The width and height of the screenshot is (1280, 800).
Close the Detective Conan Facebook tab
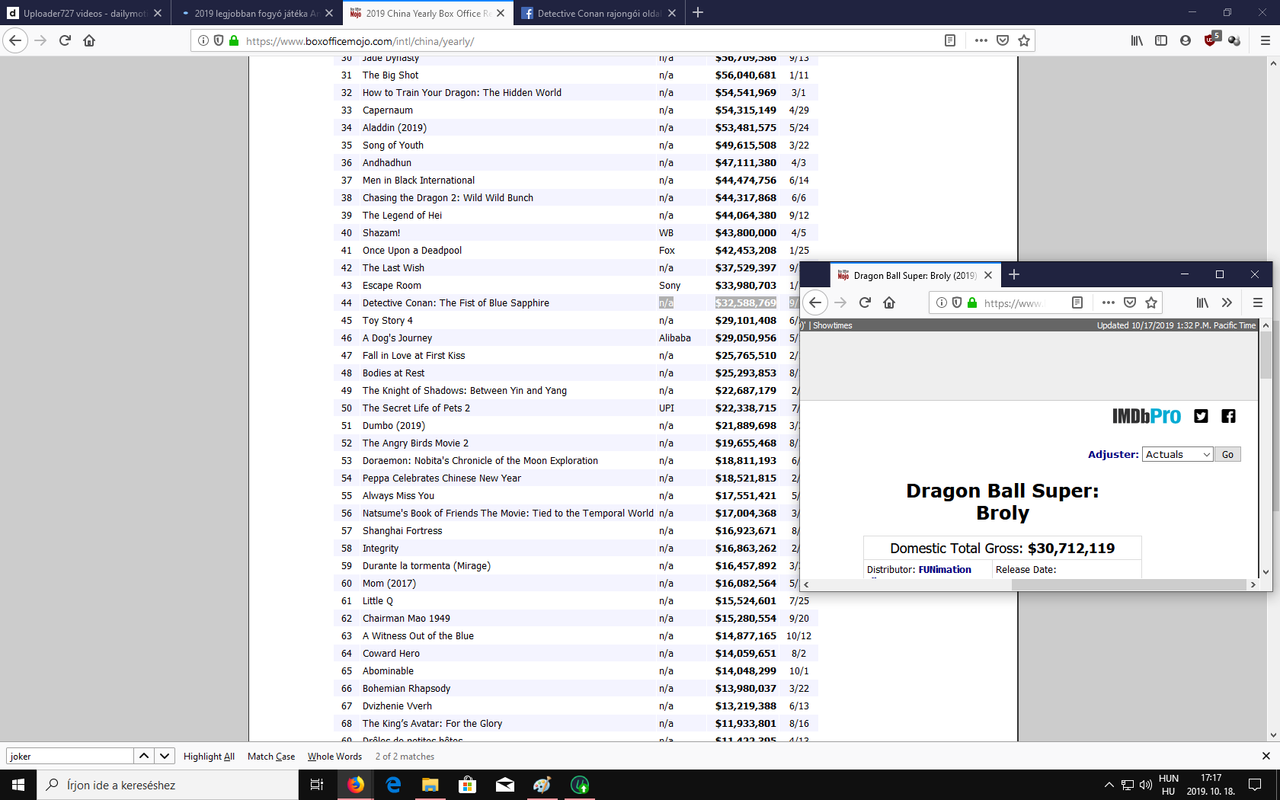coord(670,13)
